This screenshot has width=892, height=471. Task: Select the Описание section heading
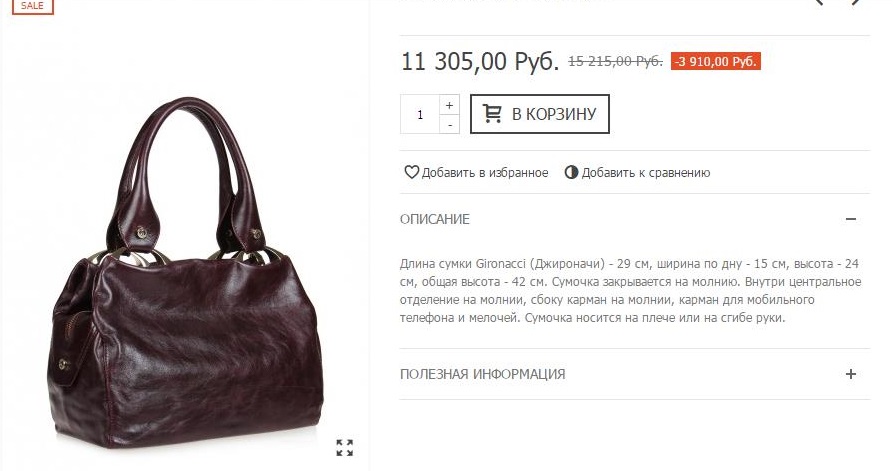435,219
